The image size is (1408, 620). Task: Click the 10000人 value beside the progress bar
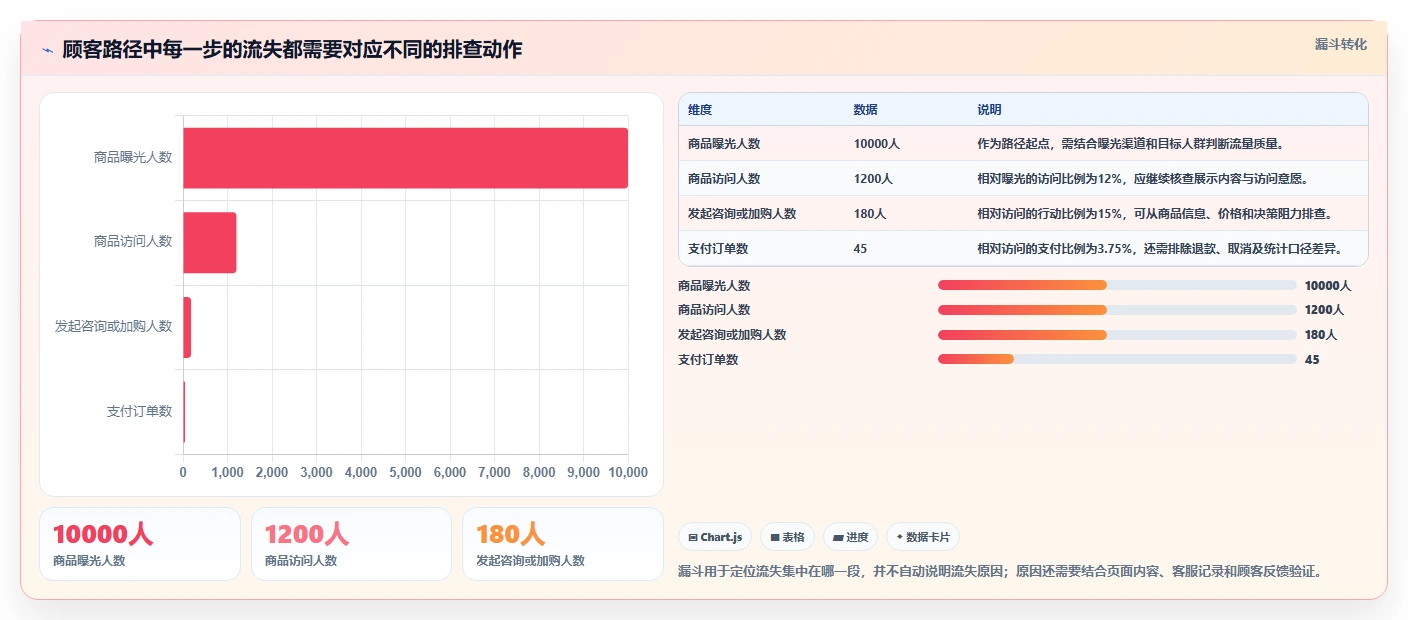pos(1328,285)
